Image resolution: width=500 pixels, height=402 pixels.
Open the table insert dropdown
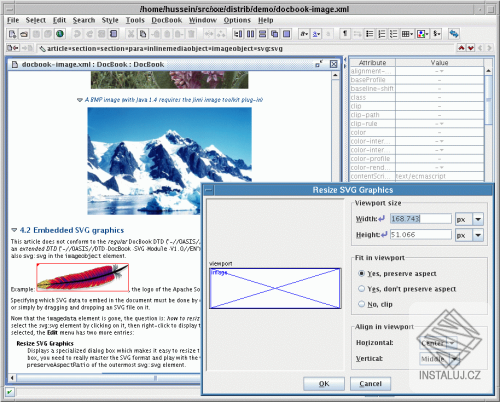407,34
